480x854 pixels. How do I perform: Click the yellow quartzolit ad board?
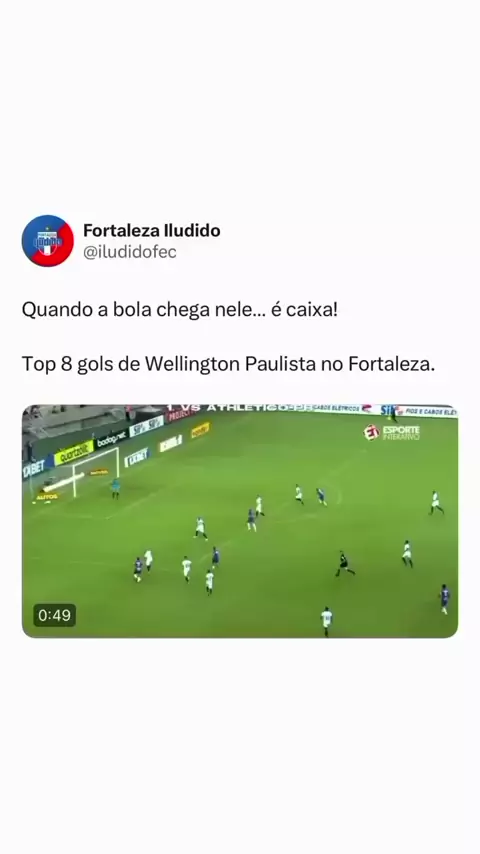pyautogui.click(x=74, y=453)
